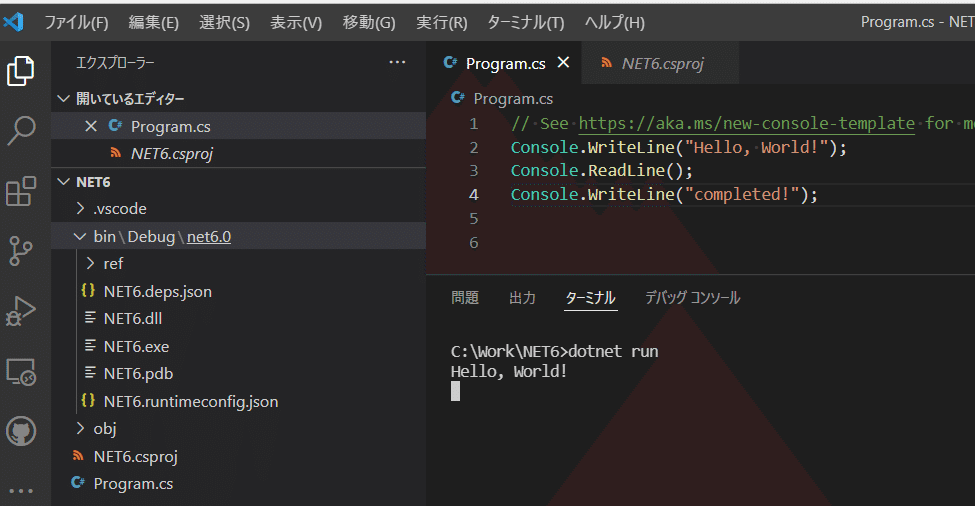Screen dimensions: 975x506
Task: Switch to the 問題 panel tab
Action: pos(465,298)
